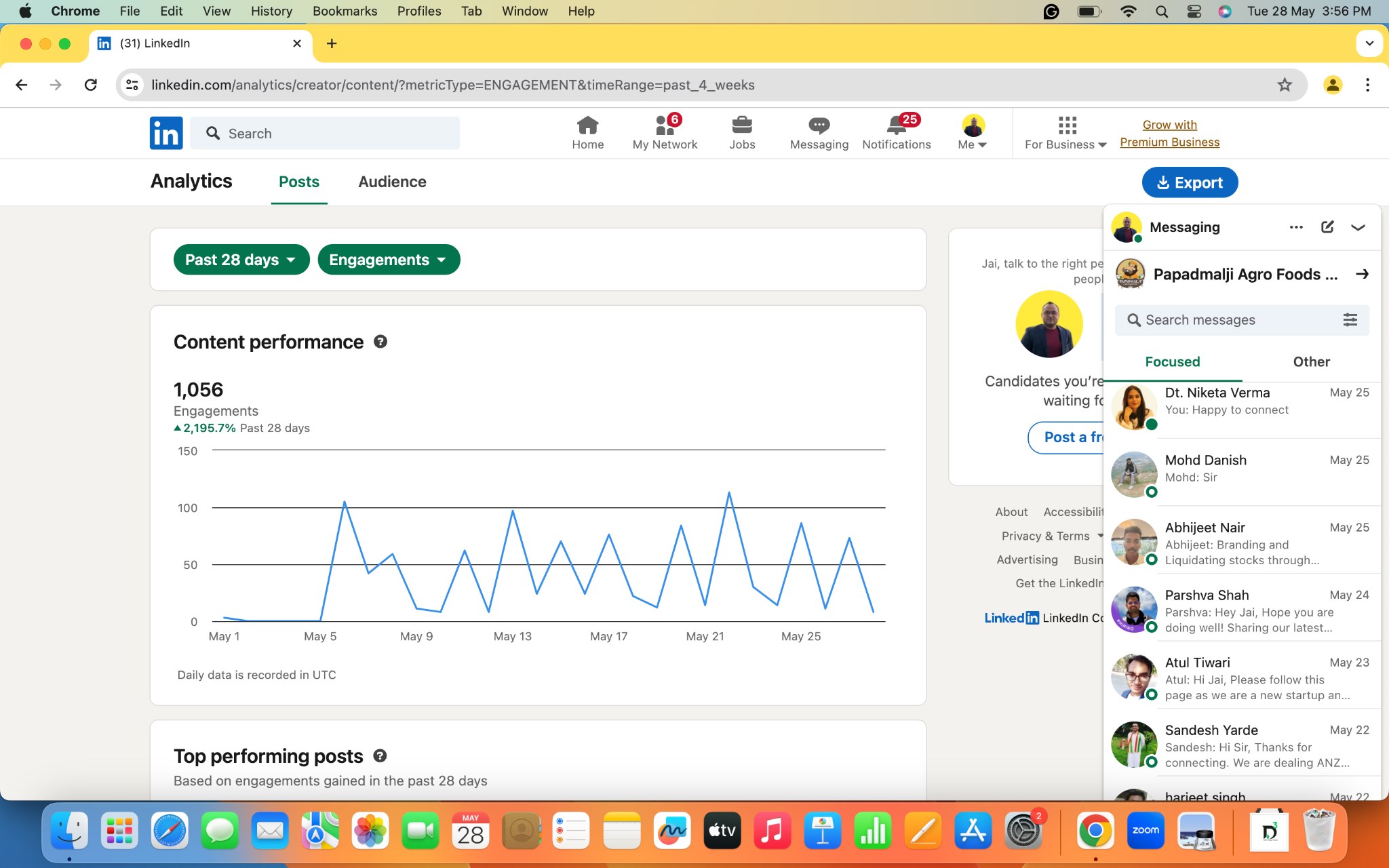
Task: Open Sandesh Yarde conversation
Action: pos(1242,744)
